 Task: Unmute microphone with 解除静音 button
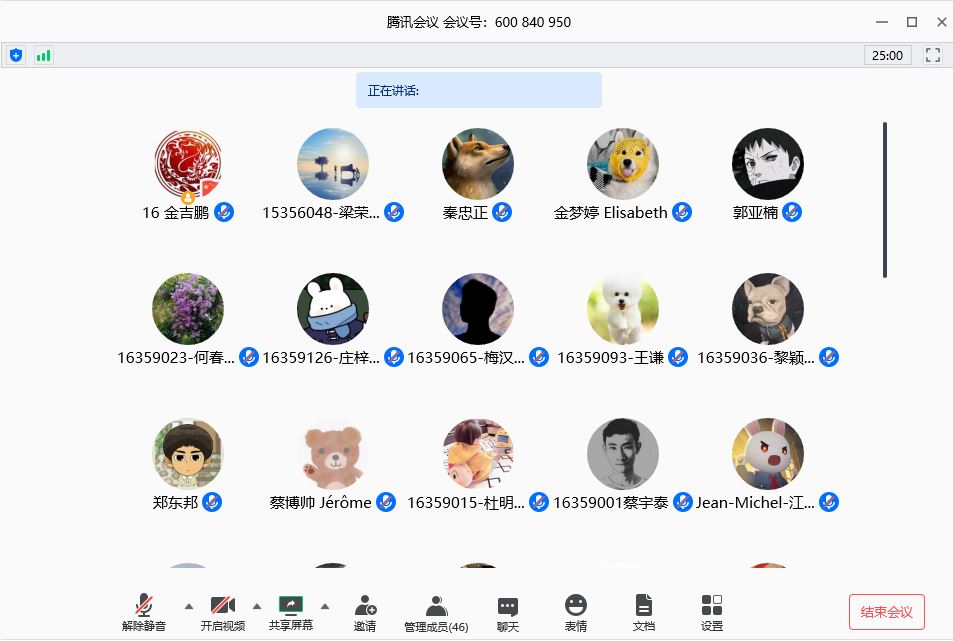click(x=144, y=612)
